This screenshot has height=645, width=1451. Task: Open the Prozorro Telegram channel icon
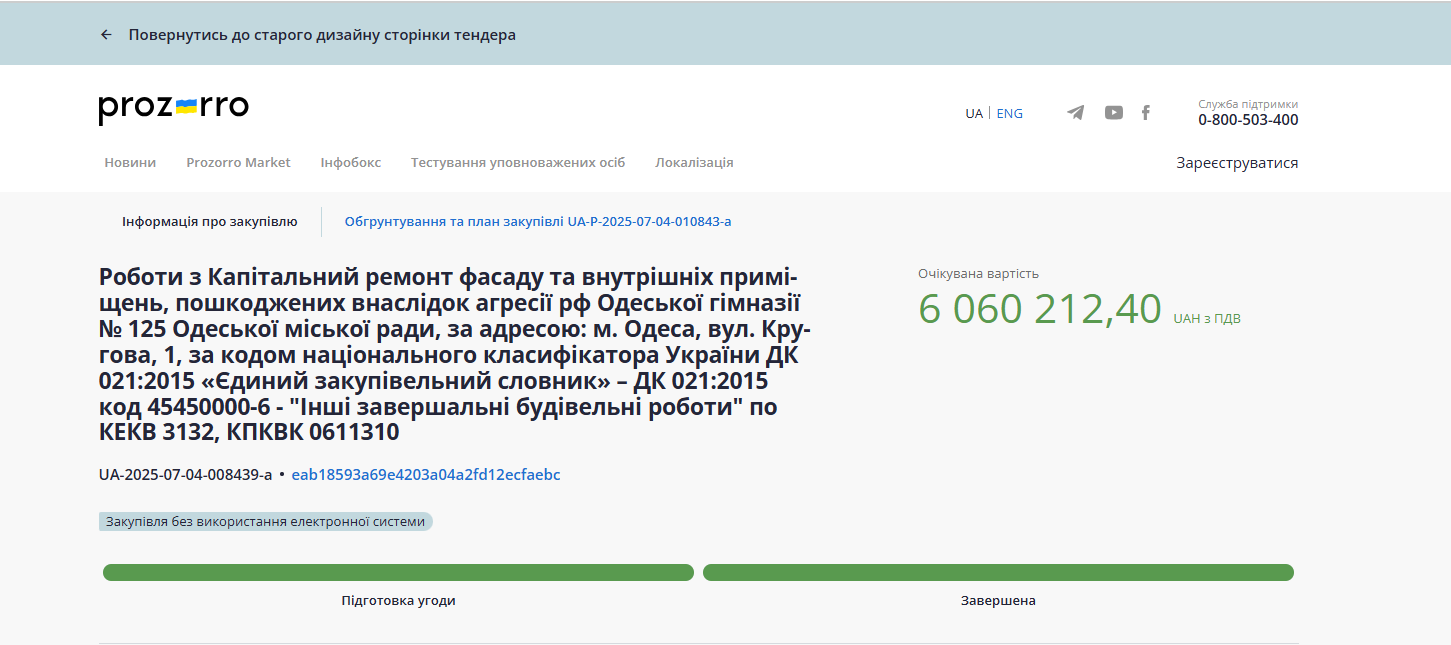point(1075,113)
